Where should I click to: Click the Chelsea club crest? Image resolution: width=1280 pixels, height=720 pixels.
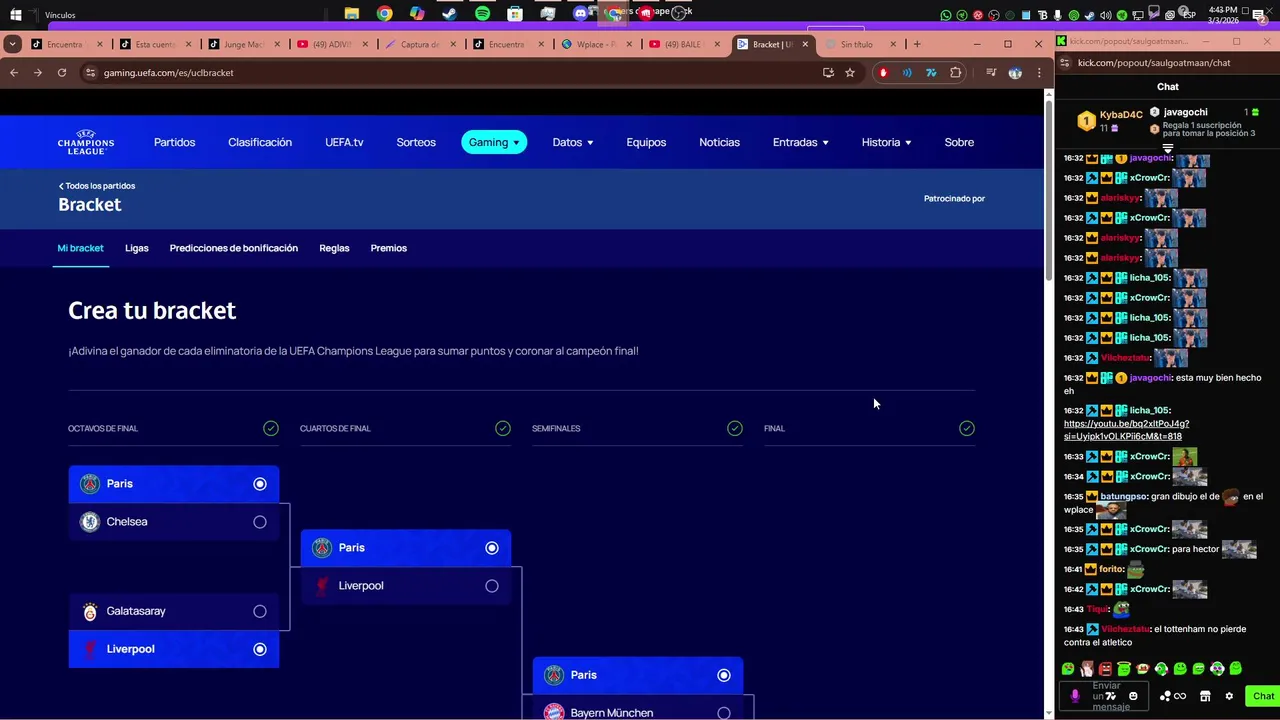[90, 522]
